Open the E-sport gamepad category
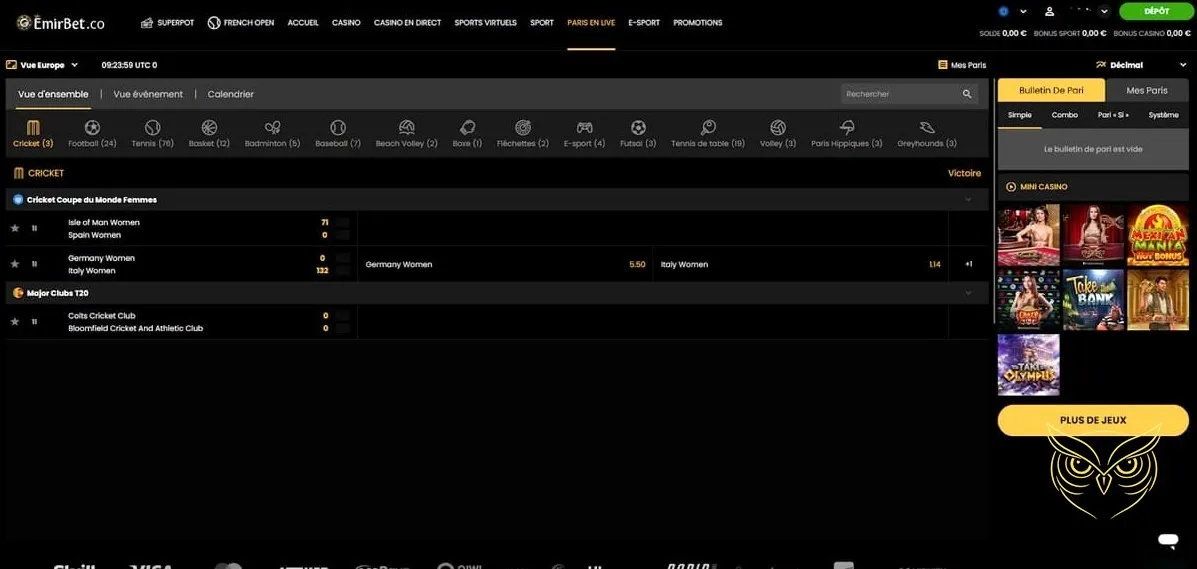This screenshot has height=569, width=1197. click(584, 129)
